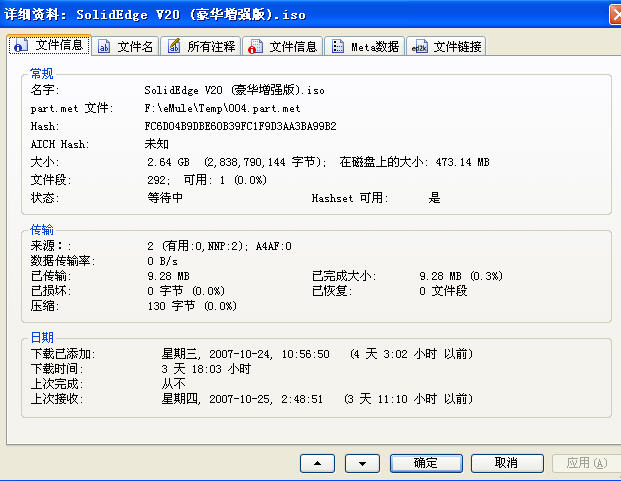Switch to the 文件链接 tab
This screenshot has height=481, width=621.
point(446,46)
